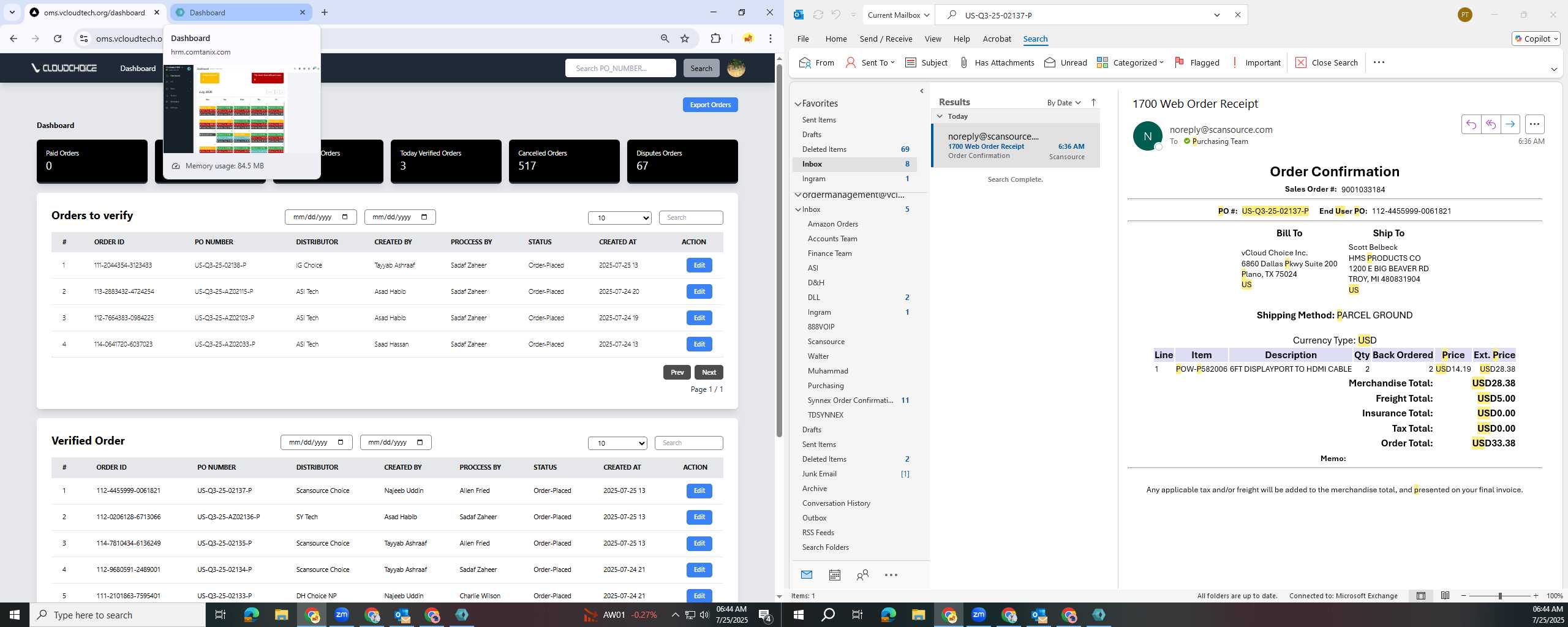Click Next in Orders to verify pagination
Viewport: 1568px width, 627px height.
[709, 372]
